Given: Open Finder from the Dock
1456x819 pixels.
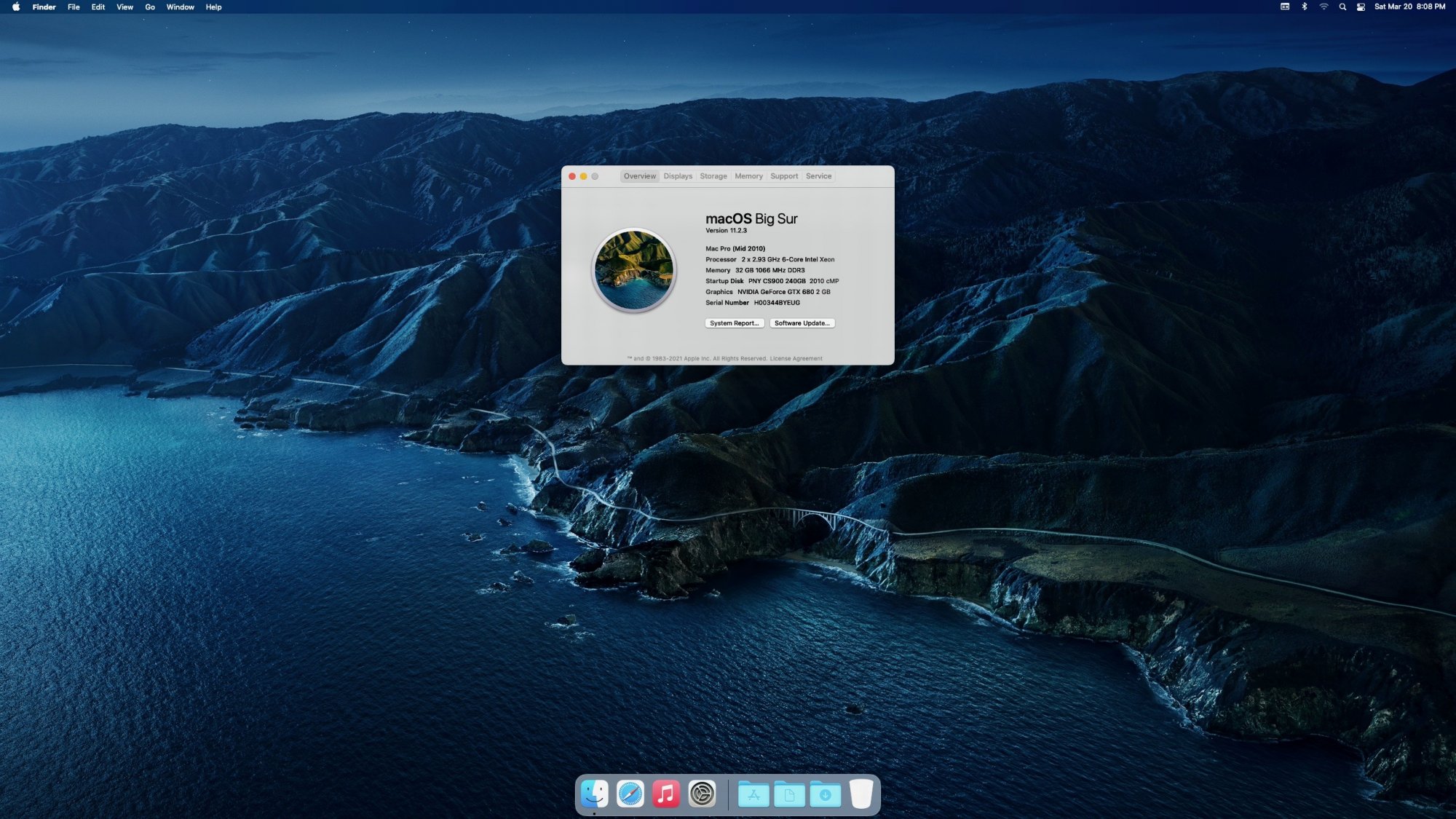Looking at the screenshot, I should (x=594, y=794).
